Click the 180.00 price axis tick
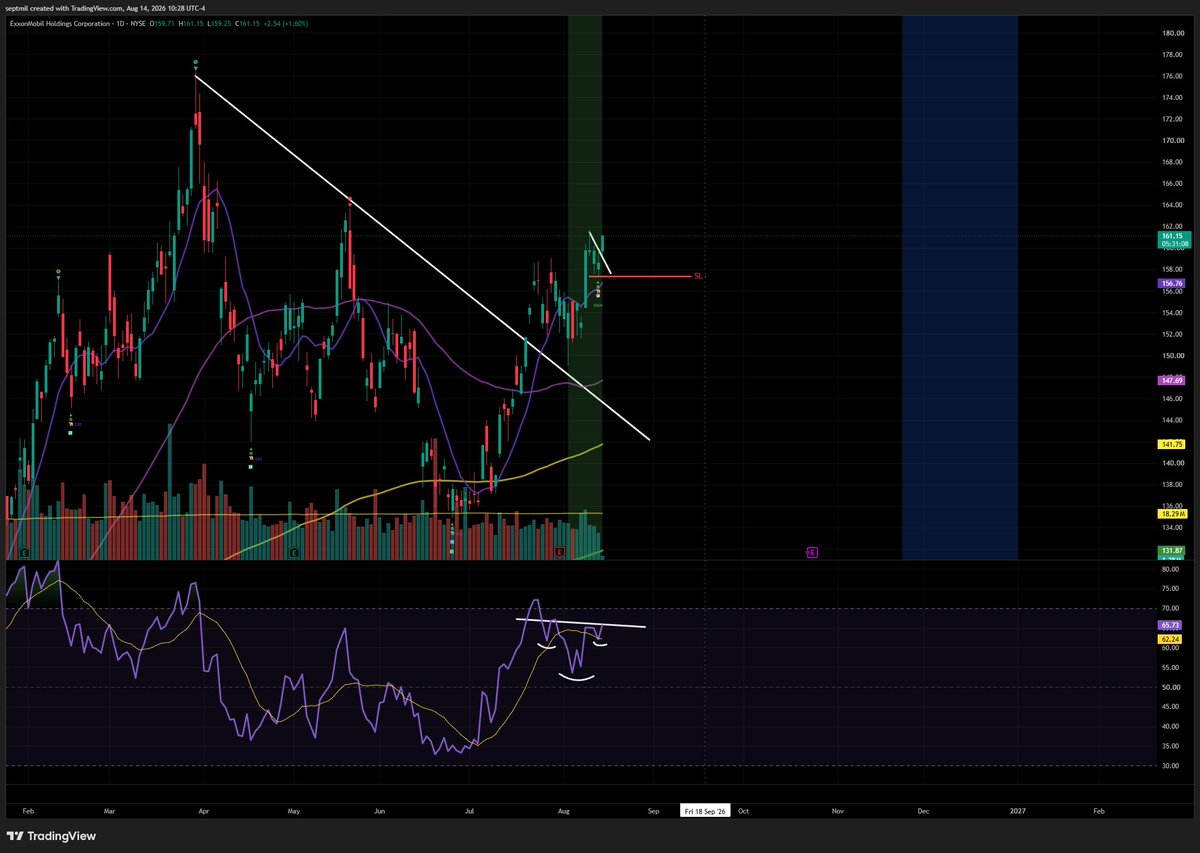The height and width of the screenshot is (853, 1200). coord(1172,32)
